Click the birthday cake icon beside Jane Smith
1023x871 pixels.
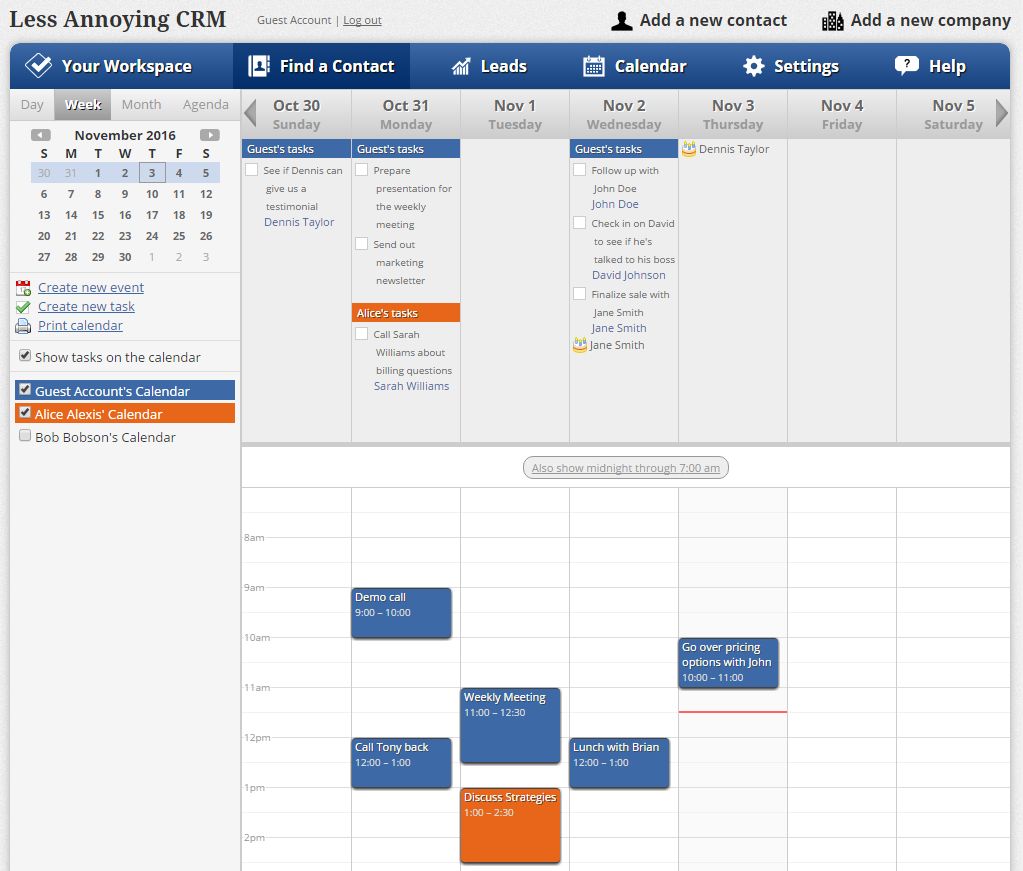click(579, 344)
